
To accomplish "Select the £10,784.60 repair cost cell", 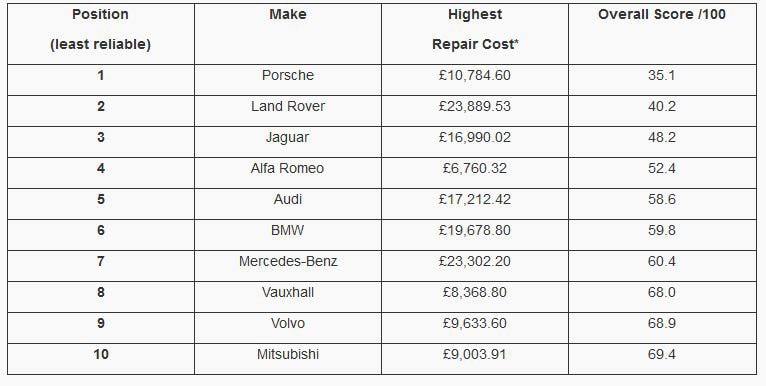I will [475, 80].
